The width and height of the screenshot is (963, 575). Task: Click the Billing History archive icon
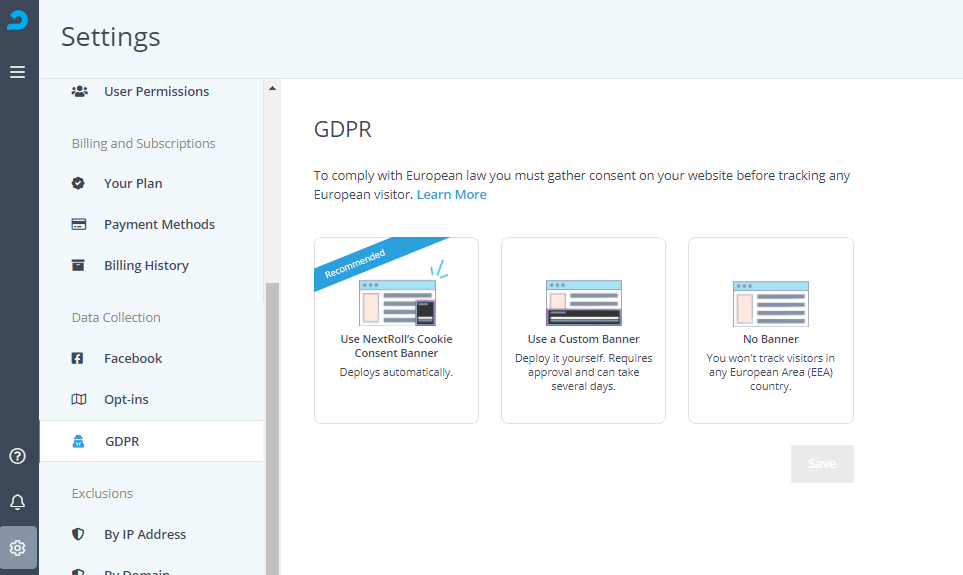tap(78, 265)
